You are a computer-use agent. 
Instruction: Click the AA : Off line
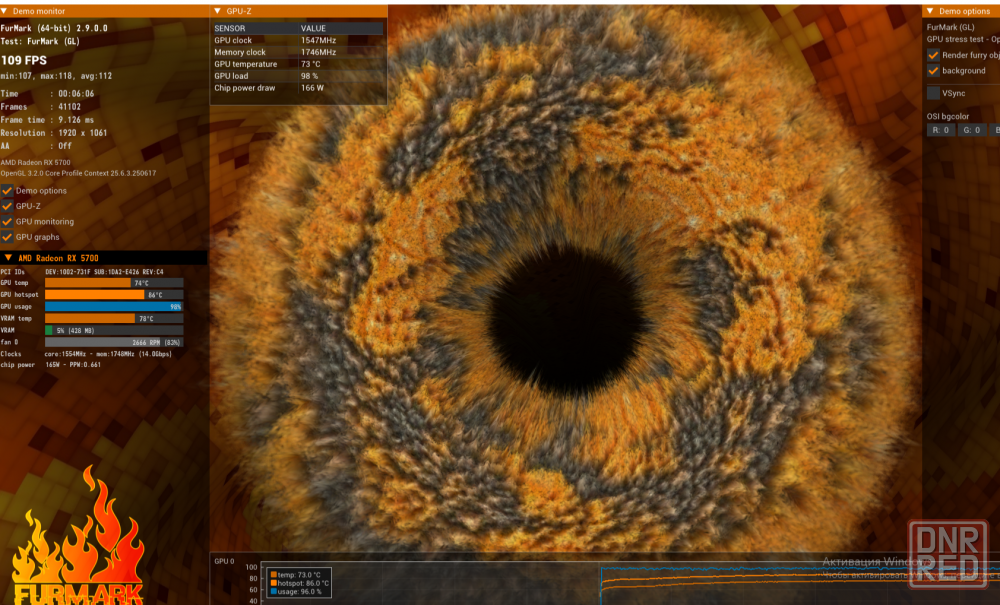tap(36, 146)
